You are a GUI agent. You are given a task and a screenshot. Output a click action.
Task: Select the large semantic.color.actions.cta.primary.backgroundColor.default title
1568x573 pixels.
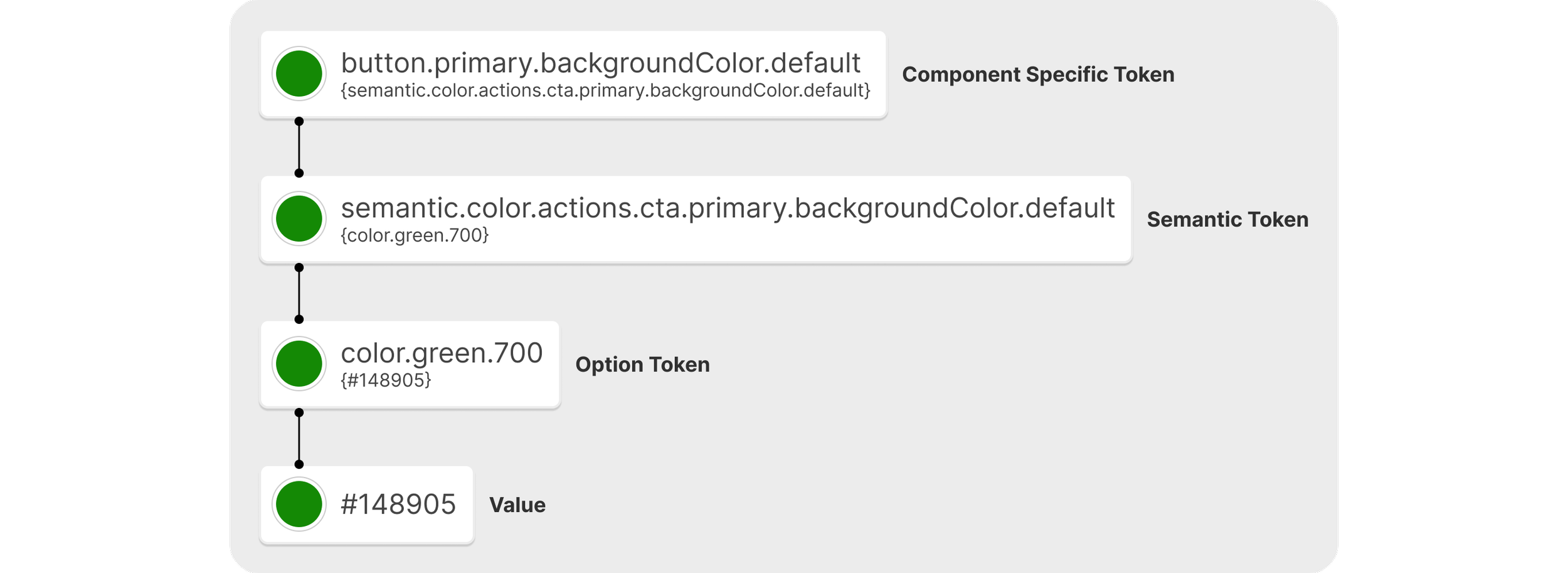point(728,208)
